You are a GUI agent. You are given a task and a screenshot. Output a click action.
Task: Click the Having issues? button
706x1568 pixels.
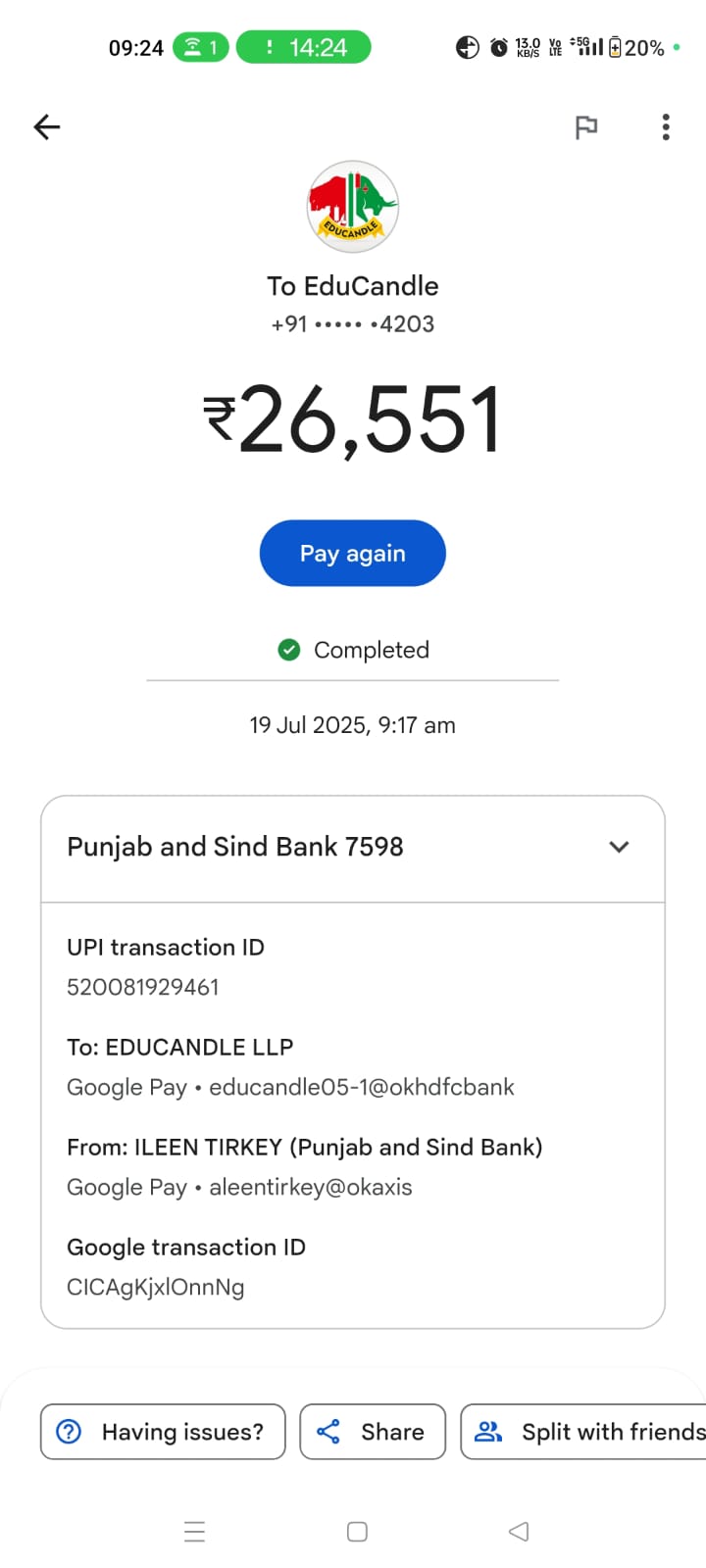click(x=163, y=1432)
